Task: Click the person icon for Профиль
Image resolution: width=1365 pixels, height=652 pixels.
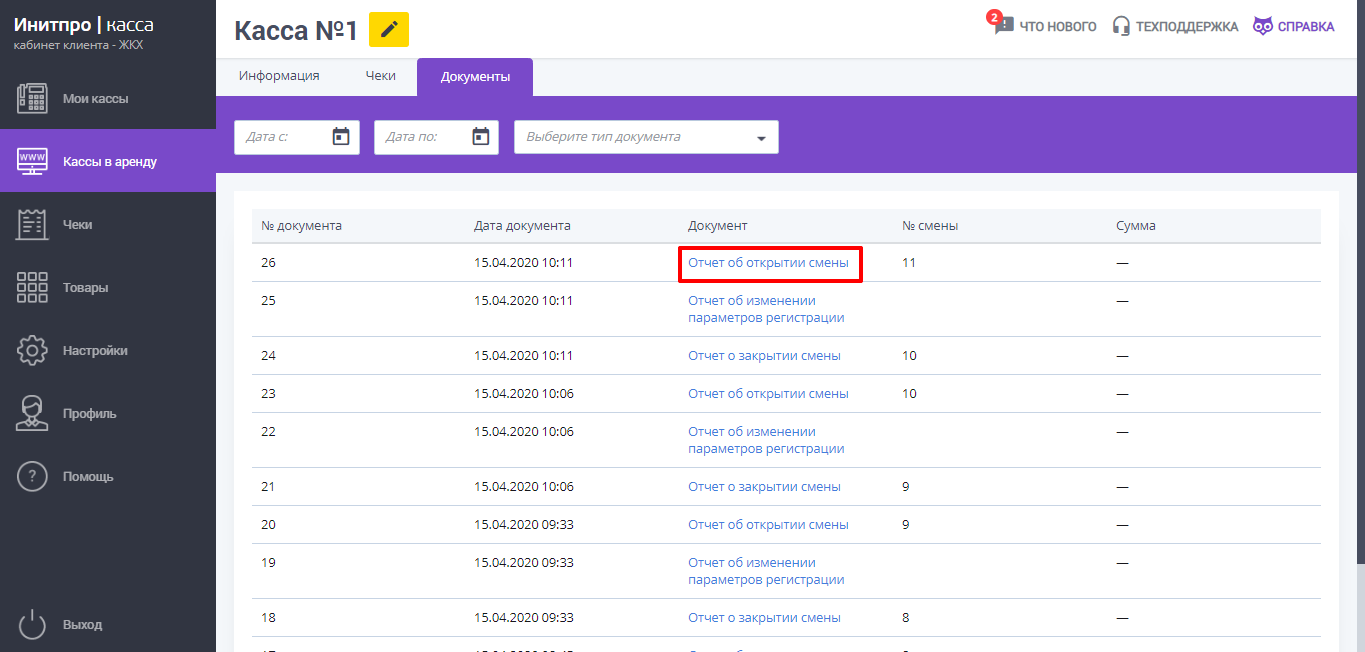Action: (33, 413)
